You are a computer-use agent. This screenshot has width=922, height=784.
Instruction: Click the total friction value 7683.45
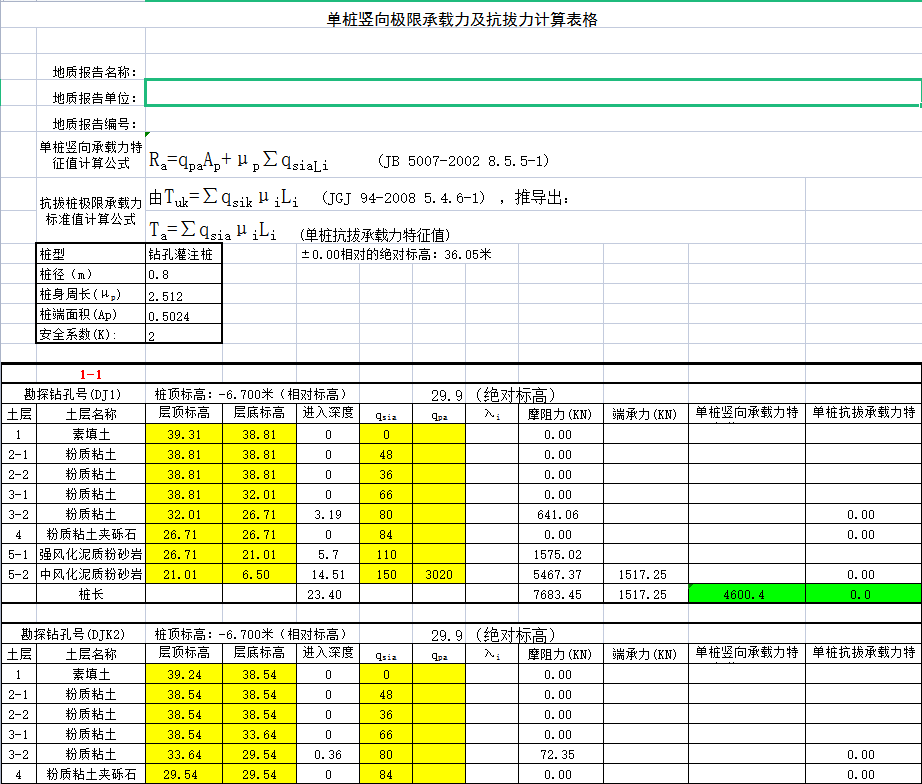coord(560,594)
